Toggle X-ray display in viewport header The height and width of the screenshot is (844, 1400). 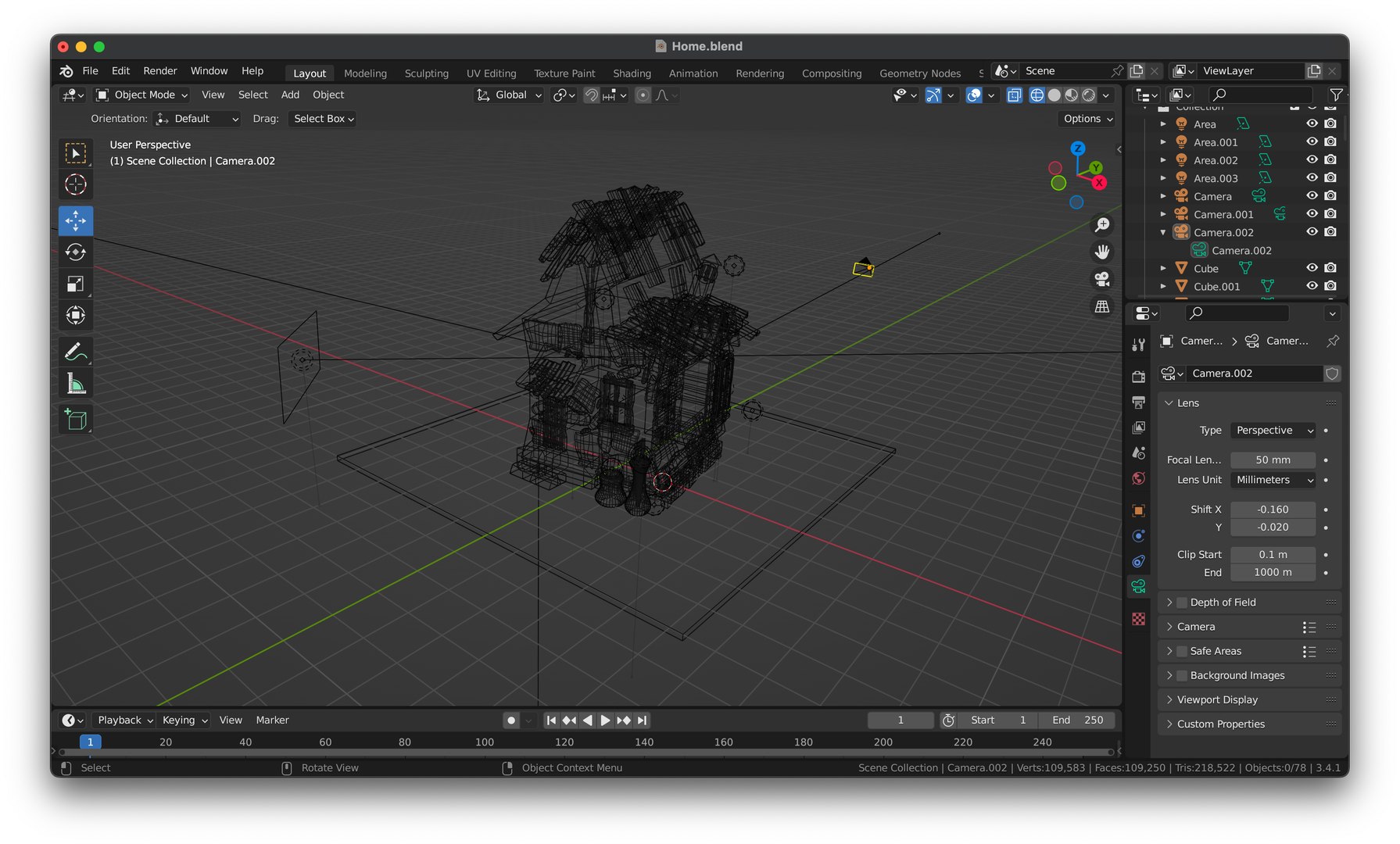[x=1015, y=95]
